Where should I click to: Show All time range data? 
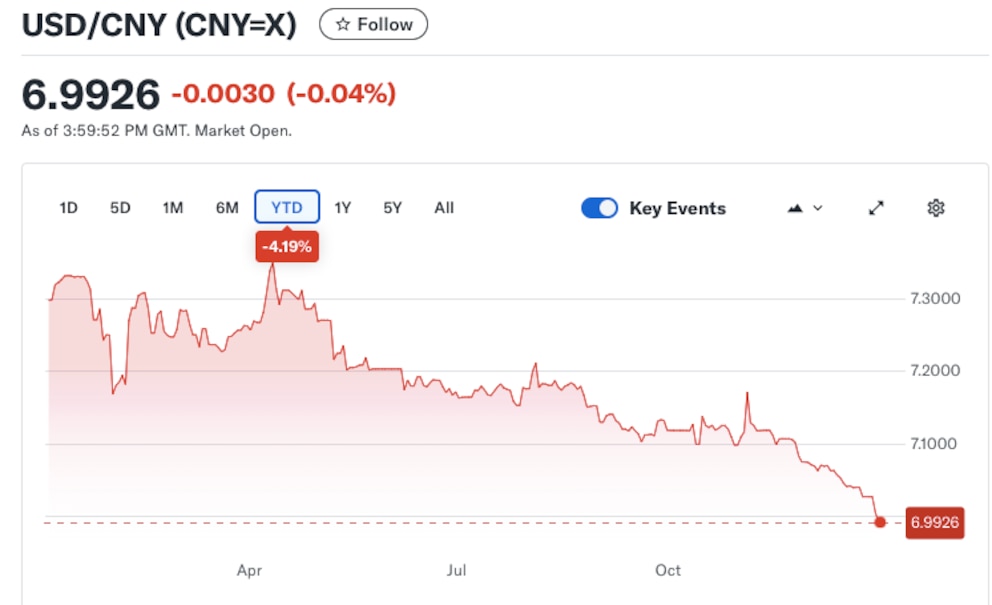click(444, 208)
